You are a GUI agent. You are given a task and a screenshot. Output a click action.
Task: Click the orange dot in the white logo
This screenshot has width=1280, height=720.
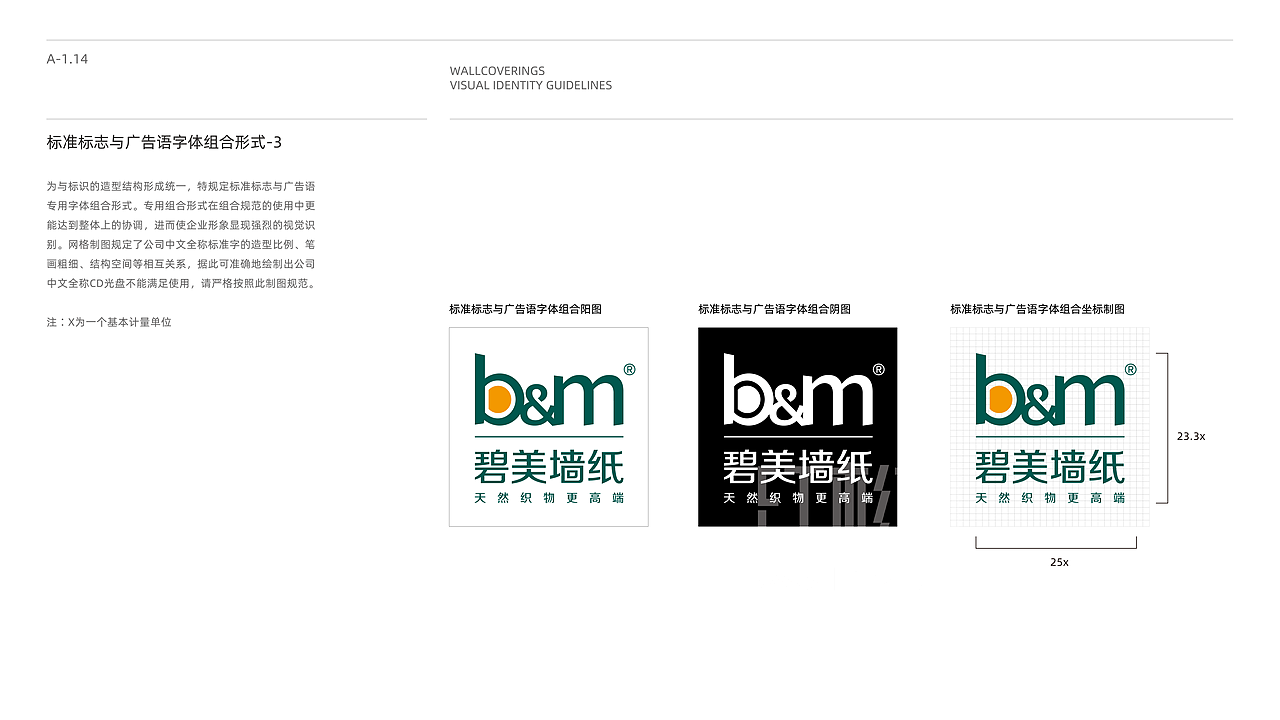pyautogui.click(x=499, y=400)
